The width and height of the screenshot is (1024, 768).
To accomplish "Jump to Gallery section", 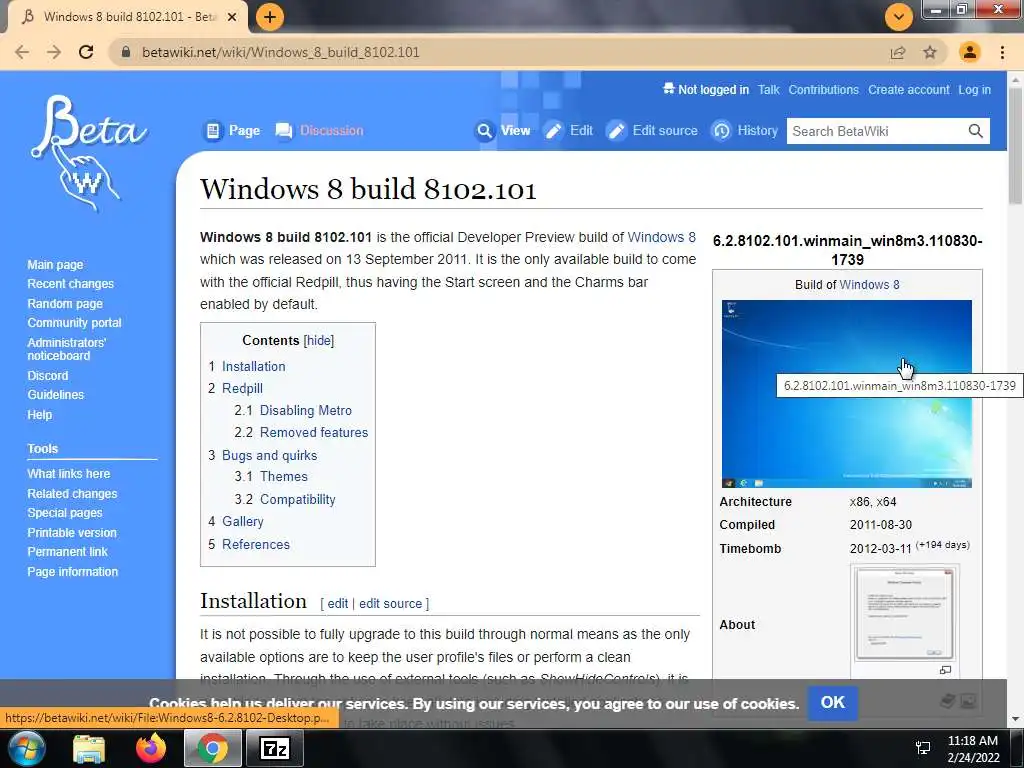I will pyautogui.click(x=243, y=522).
